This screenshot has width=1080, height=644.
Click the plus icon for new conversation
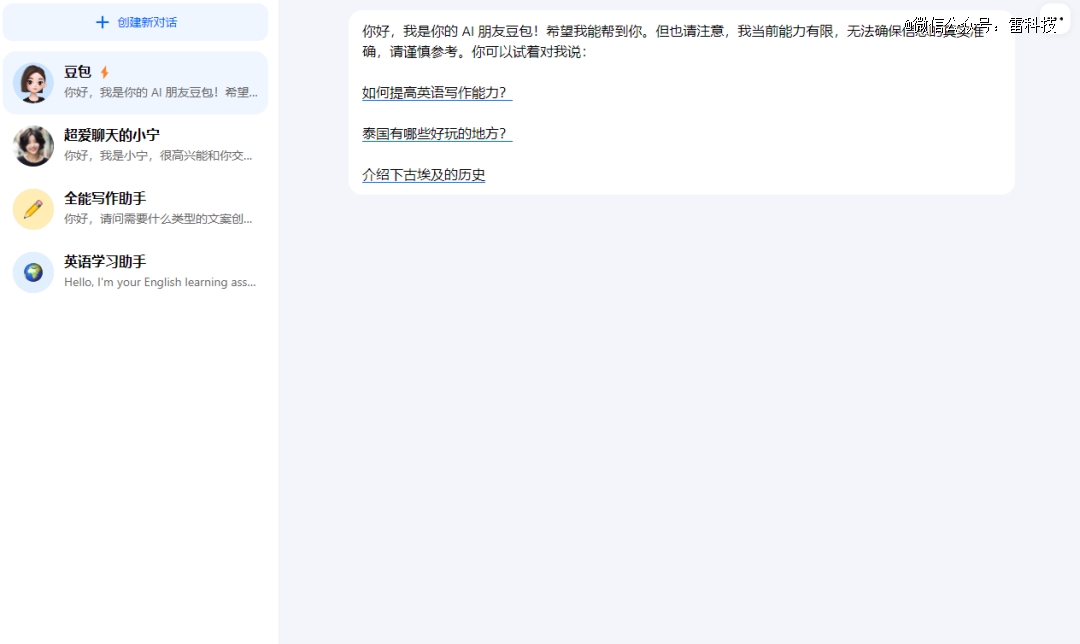[x=102, y=22]
